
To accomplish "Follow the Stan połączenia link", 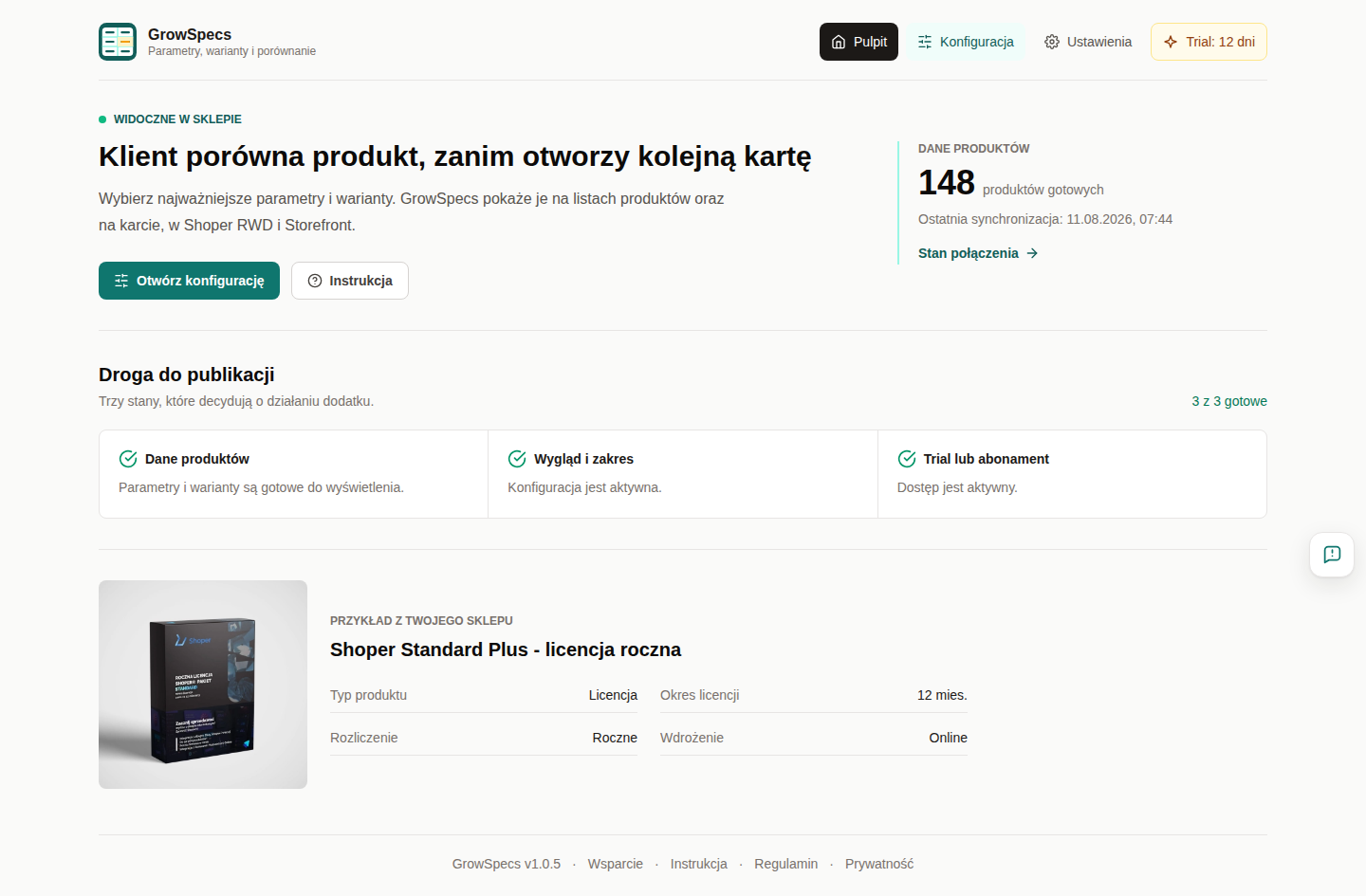I will (x=978, y=253).
